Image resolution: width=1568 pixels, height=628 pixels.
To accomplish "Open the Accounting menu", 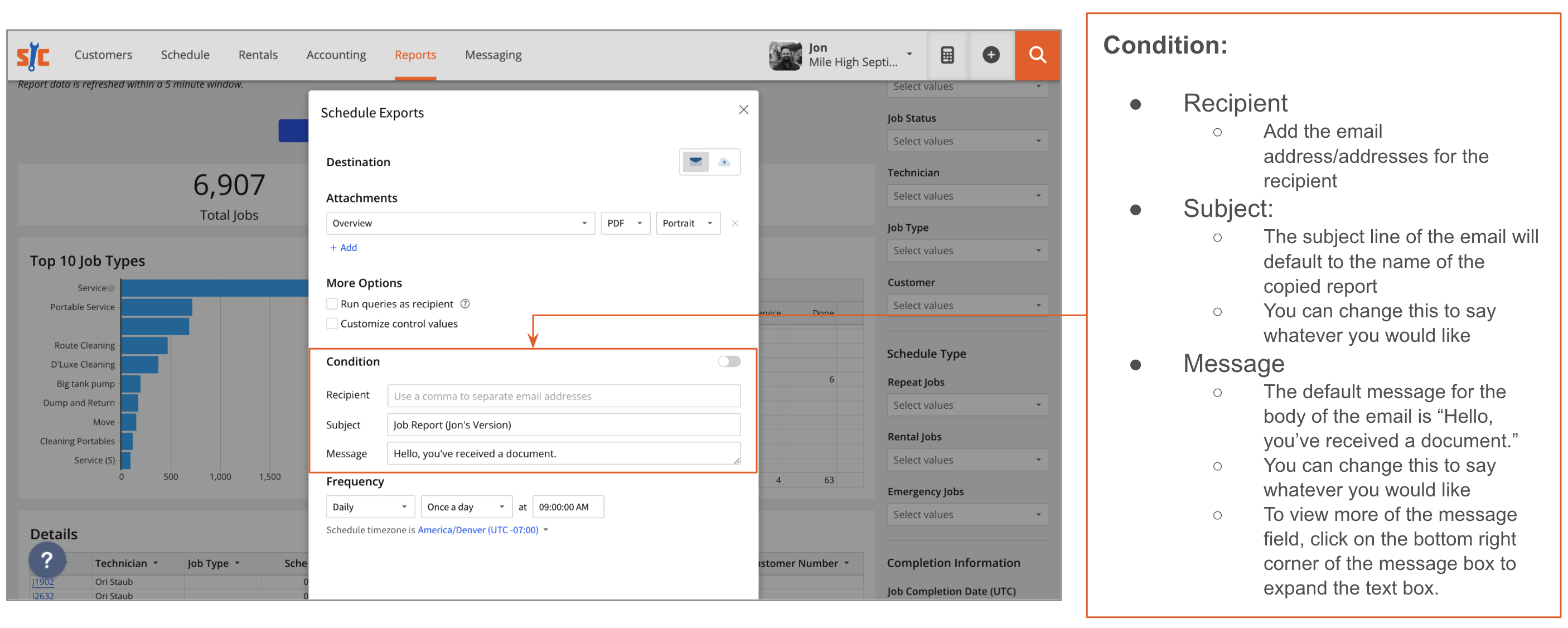I will (336, 55).
